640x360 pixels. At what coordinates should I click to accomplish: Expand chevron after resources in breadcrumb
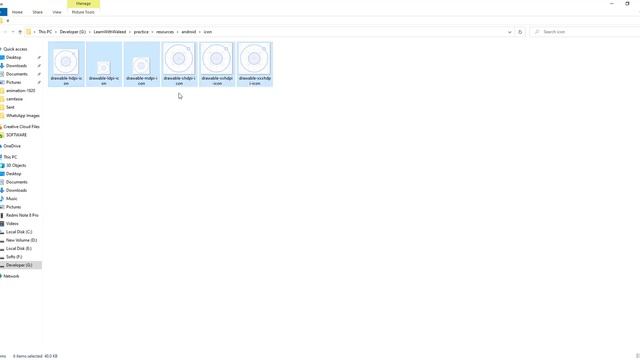point(178,32)
